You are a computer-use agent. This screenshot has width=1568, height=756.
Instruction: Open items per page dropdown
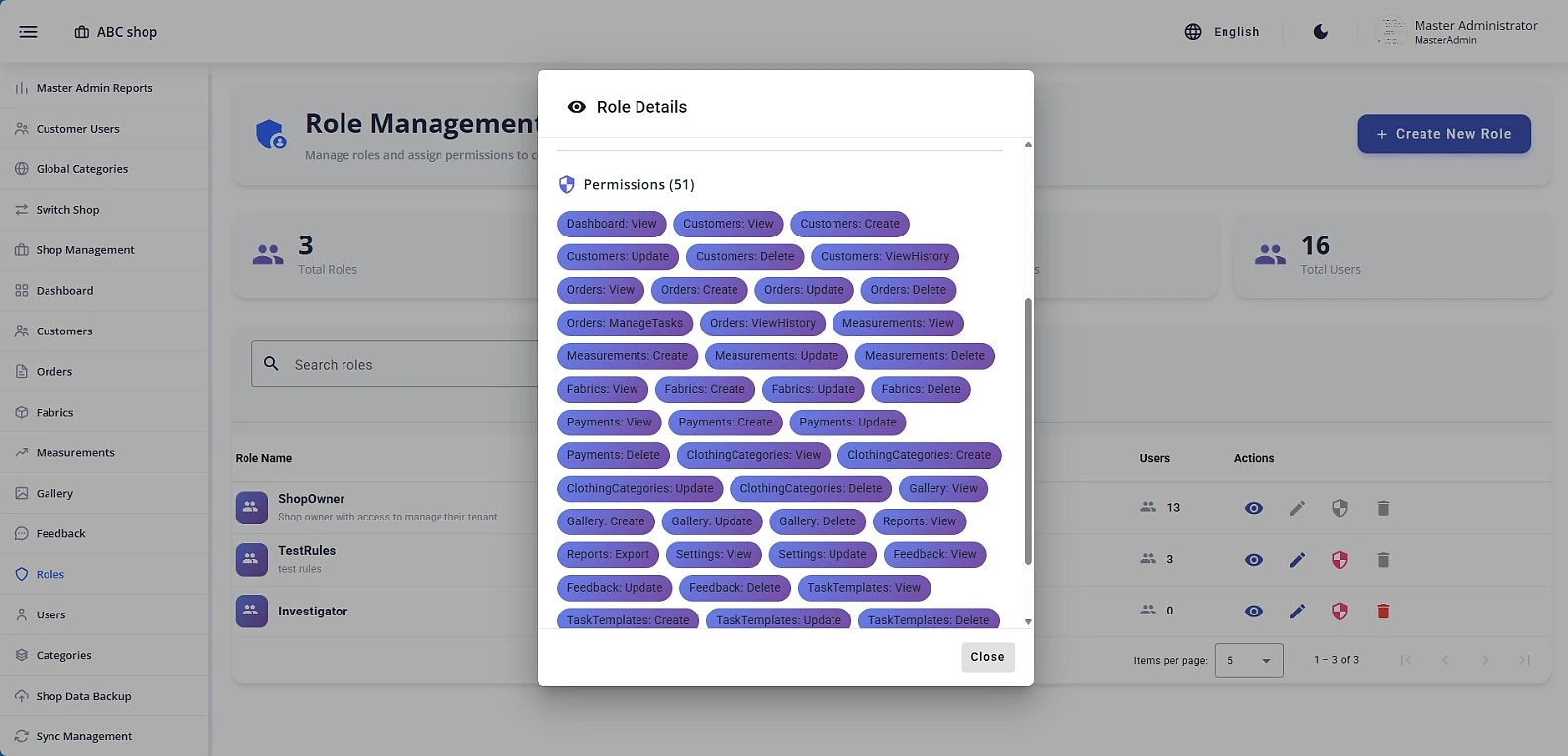point(1249,660)
